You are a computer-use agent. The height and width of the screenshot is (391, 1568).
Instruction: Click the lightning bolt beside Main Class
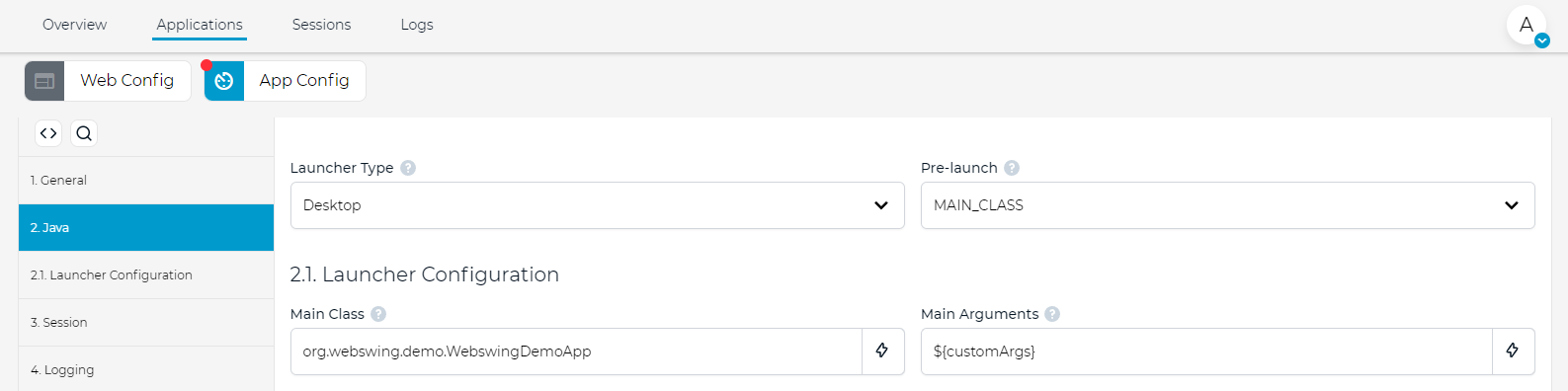(882, 351)
